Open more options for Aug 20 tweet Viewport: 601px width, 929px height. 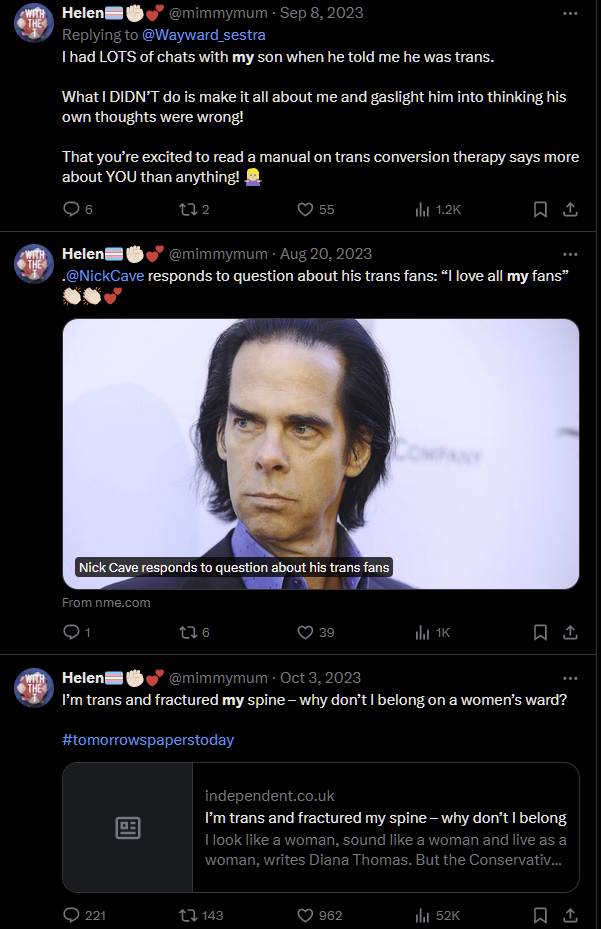point(570,254)
